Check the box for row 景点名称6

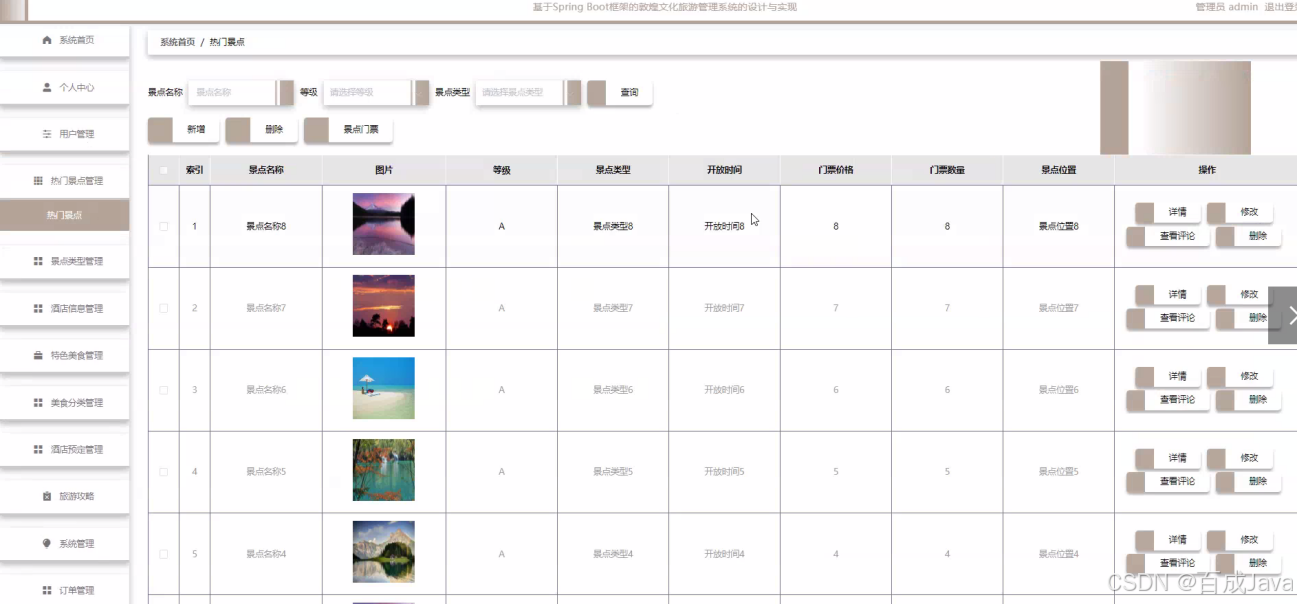tap(164, 390)
